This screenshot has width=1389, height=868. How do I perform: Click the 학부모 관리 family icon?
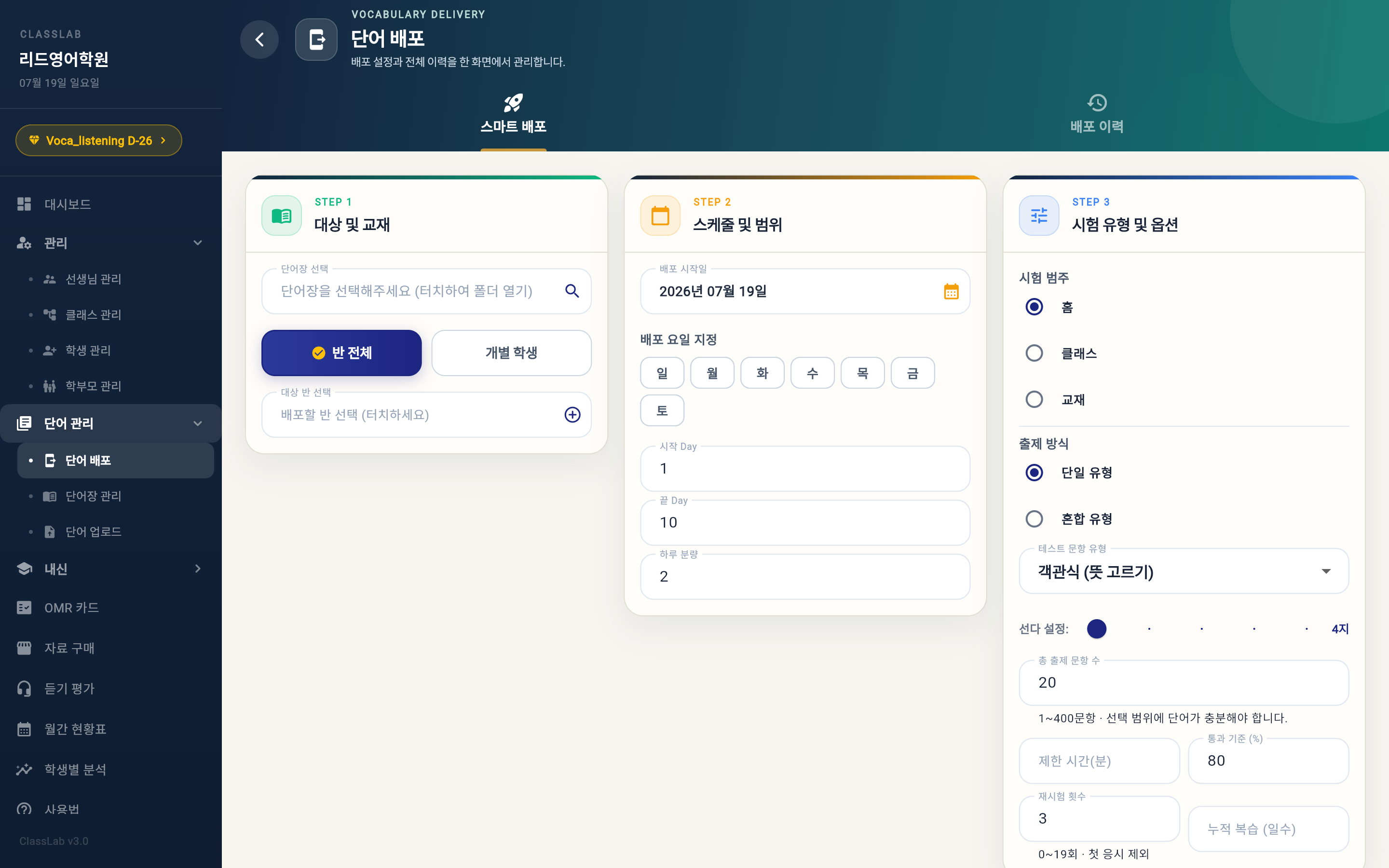point(50,386)
